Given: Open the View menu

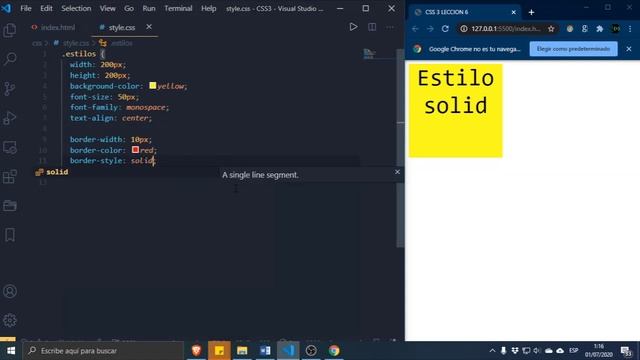Looking at the screenshot, I should [107, 8].
